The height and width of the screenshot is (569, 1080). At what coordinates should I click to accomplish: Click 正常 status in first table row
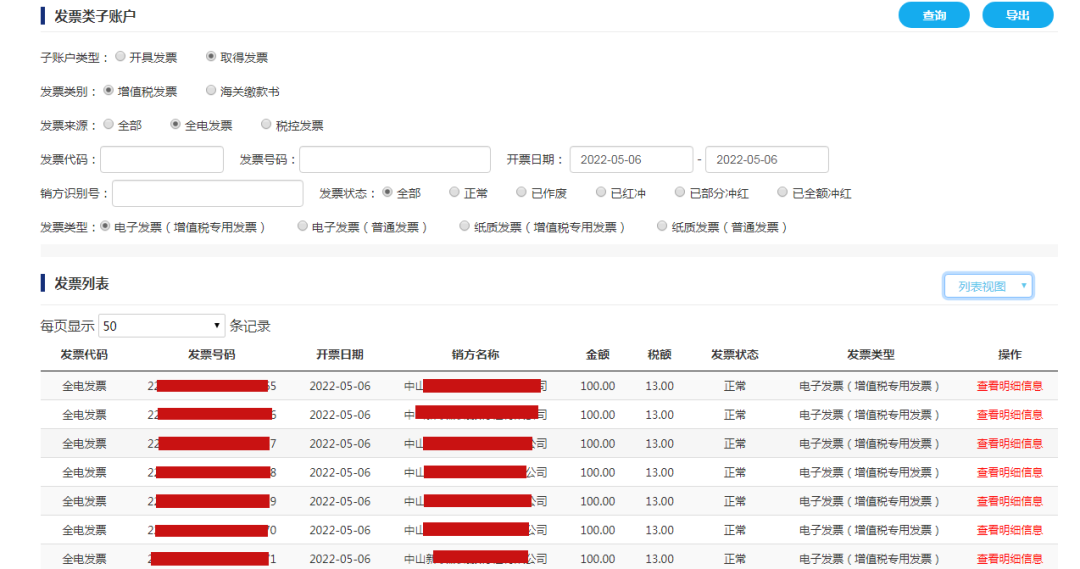(734, 386)
